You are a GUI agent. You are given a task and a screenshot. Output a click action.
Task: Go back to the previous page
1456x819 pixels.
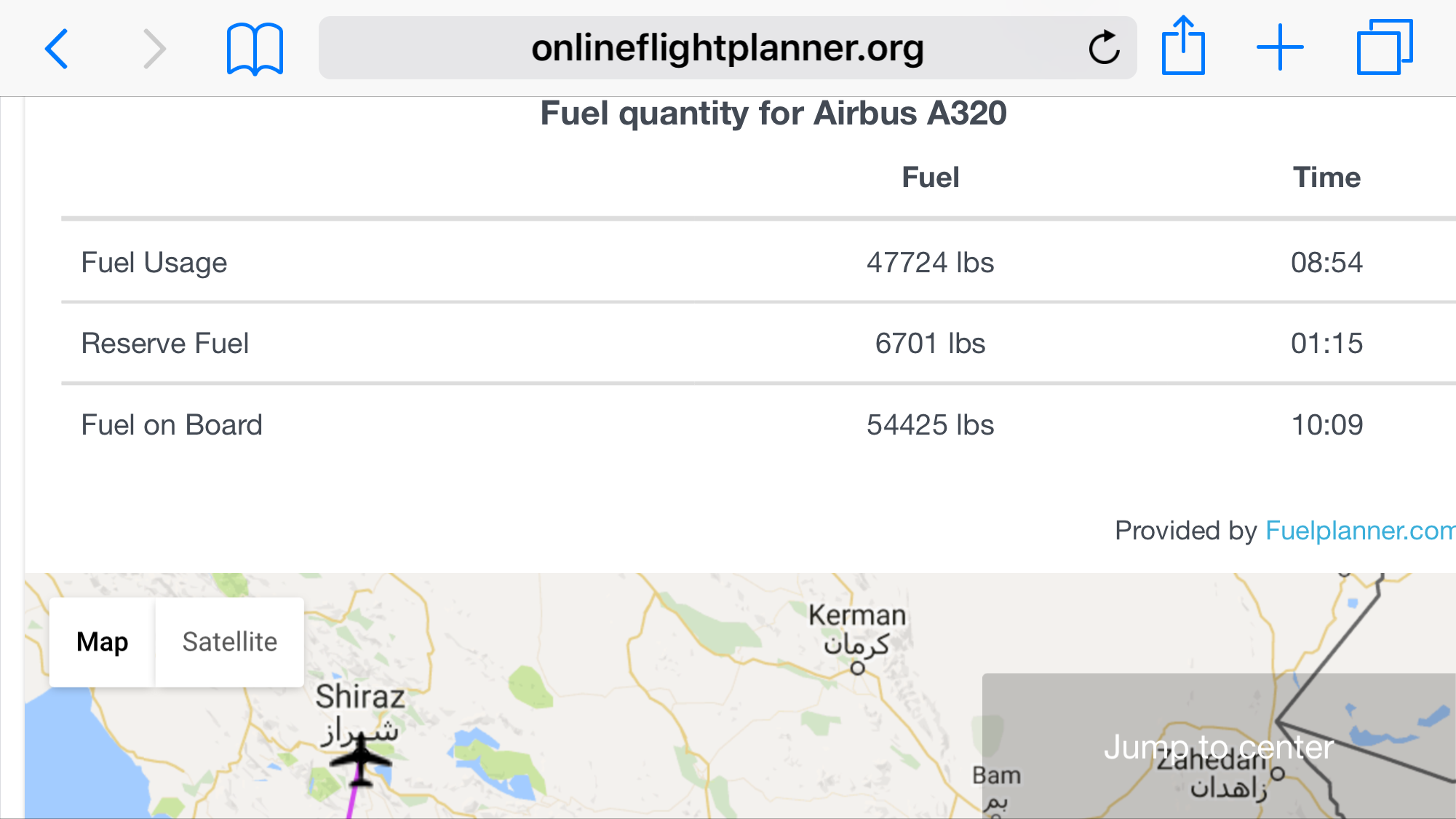57,49
